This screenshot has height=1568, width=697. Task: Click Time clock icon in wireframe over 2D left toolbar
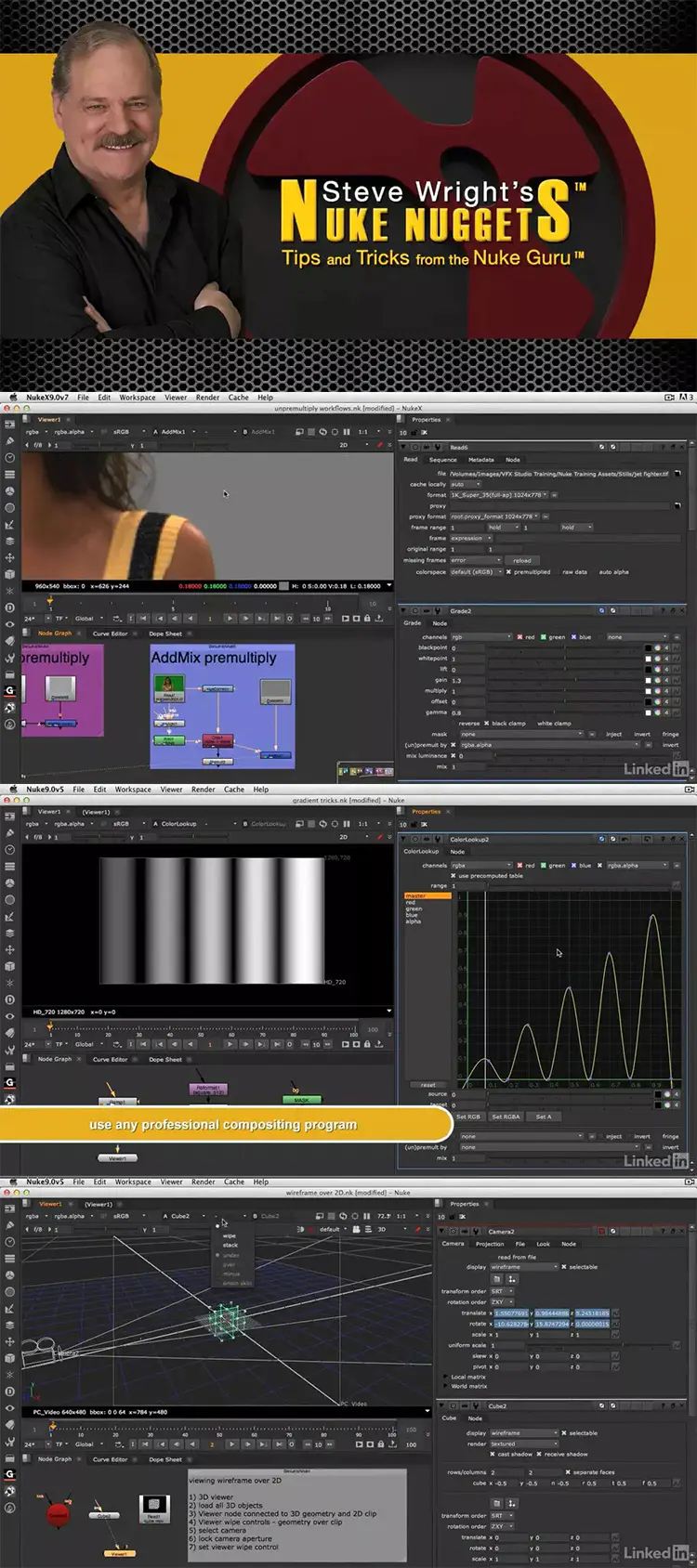[10, 1242]
